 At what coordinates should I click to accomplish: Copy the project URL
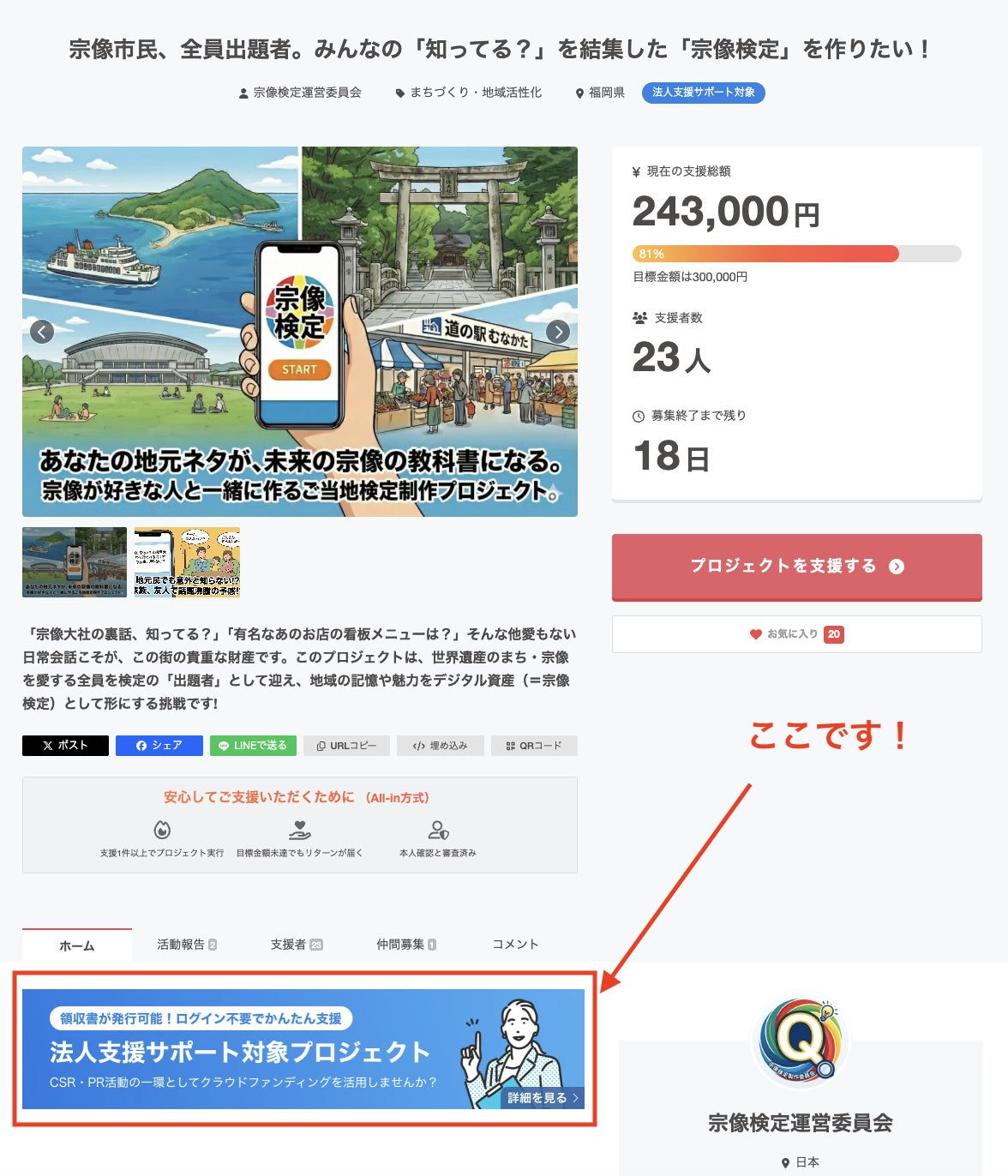pos(347,746)
